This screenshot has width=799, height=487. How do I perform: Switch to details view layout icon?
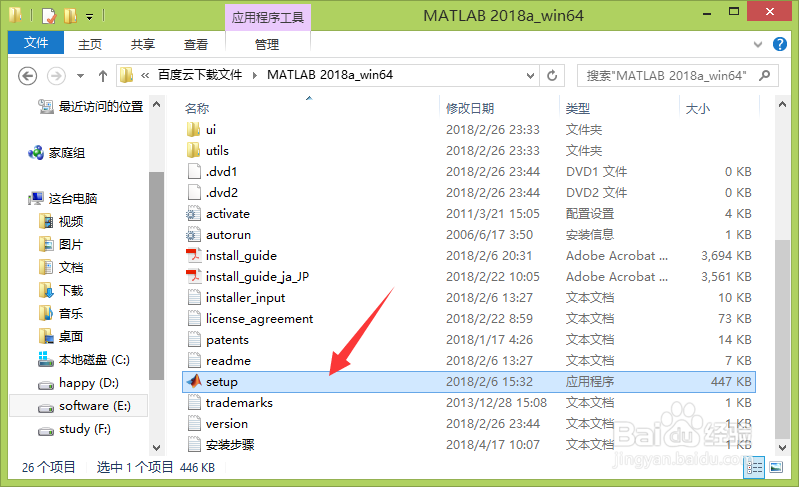pos(755,467)
